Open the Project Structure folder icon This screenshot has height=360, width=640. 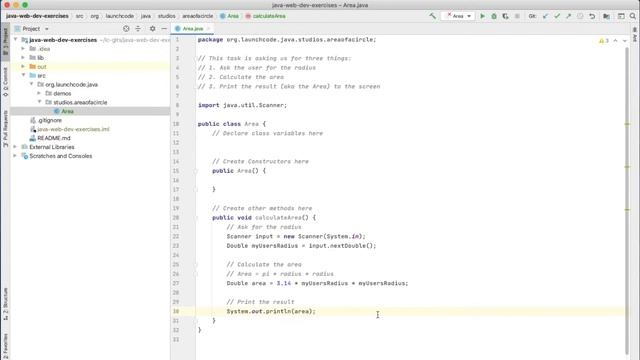click(x=607, y=16)
